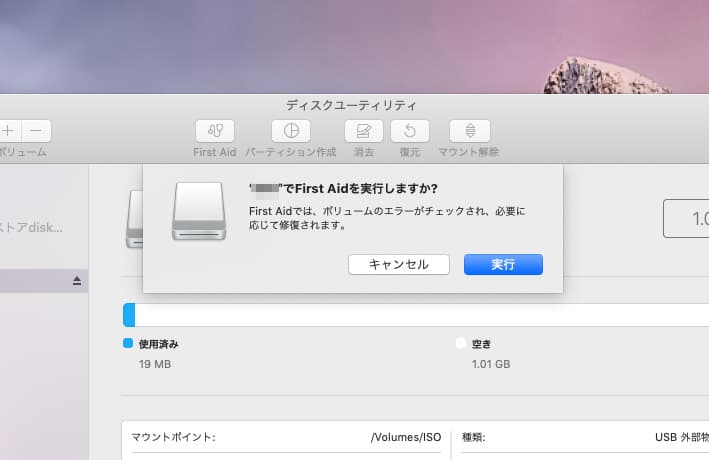This screenshot has height=460, width=709.
Task: Select the 消去 erase toolbar icon
Action: click(363, 131)
